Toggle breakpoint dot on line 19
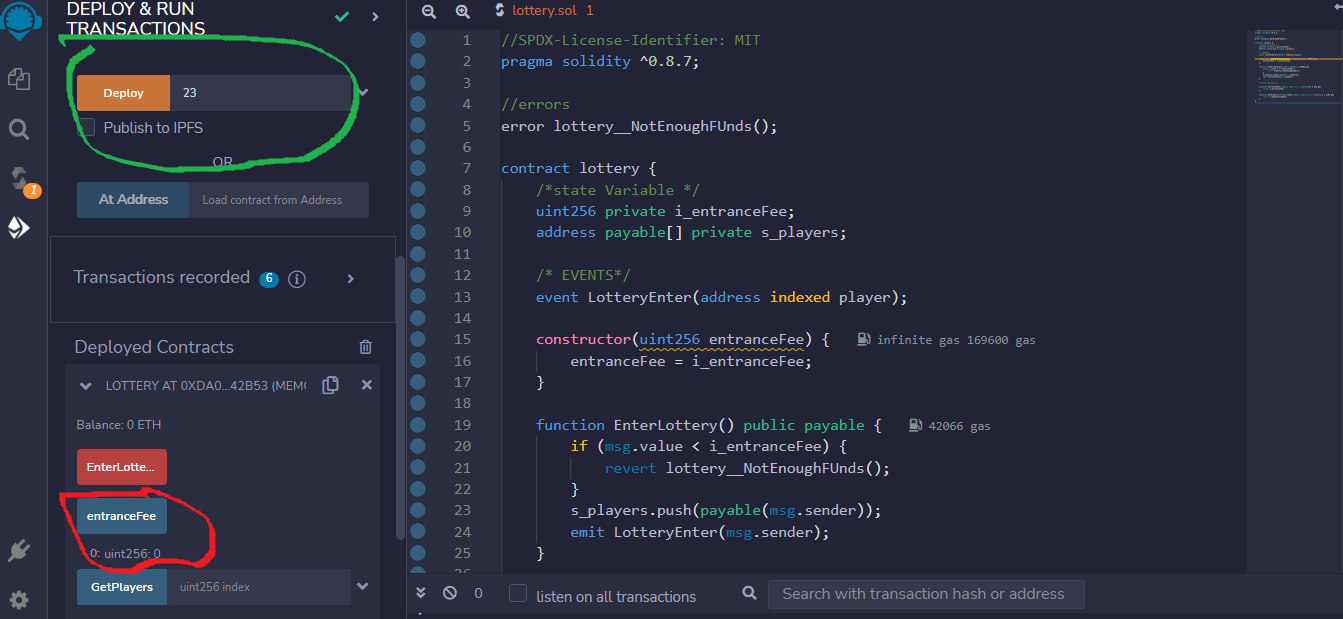1343x619 pixels. [418, 425]
